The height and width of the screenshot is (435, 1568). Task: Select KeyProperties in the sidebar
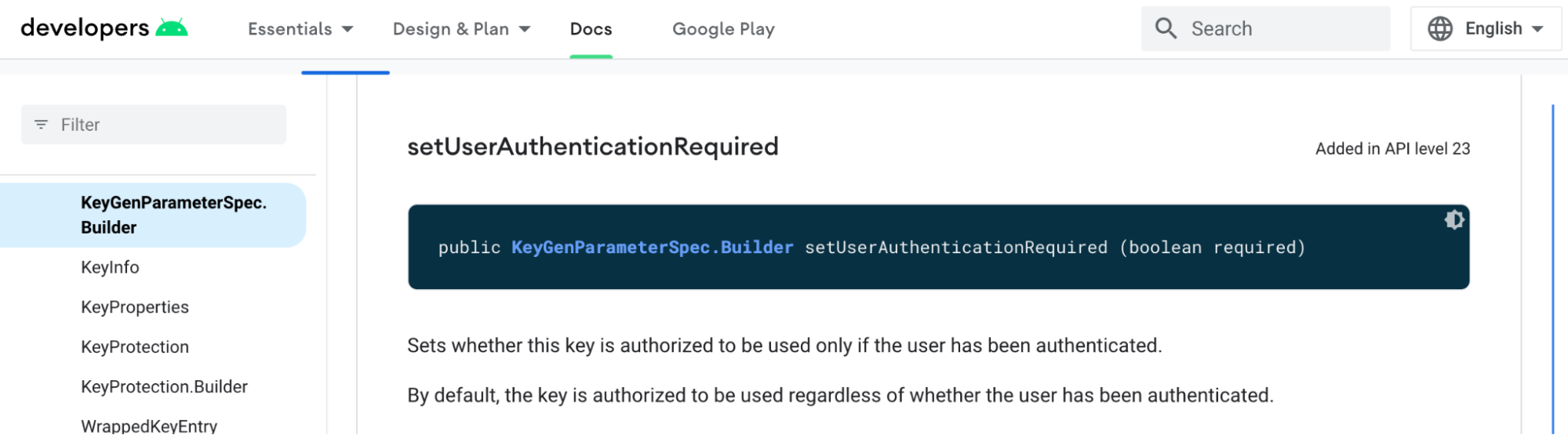[x=135, y=307]
